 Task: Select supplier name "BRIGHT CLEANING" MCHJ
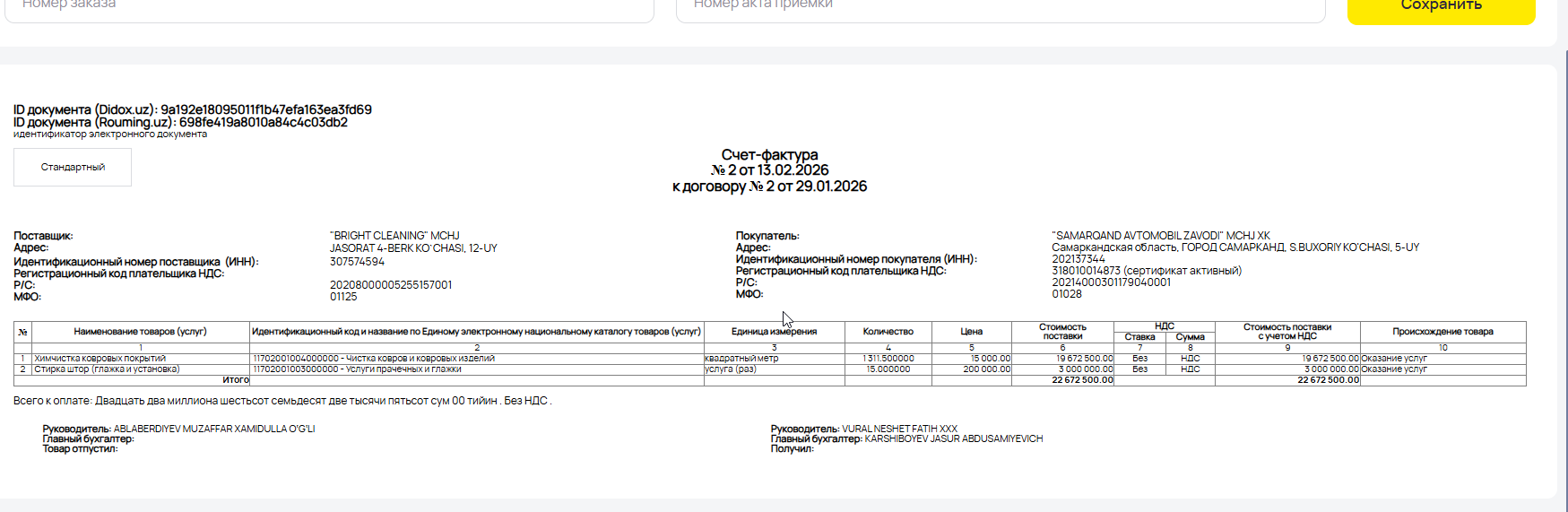pos(394,236)
